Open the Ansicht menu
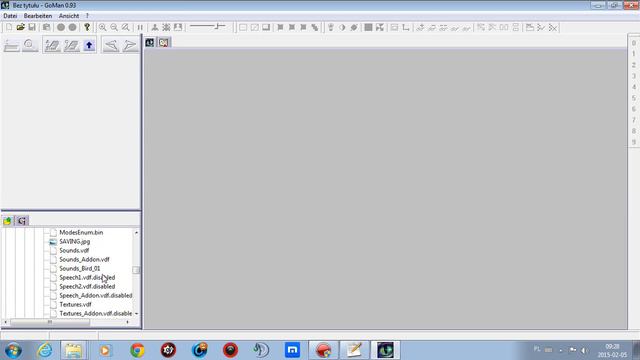This screenshot has height=360, width=640. tap(69, 16)
